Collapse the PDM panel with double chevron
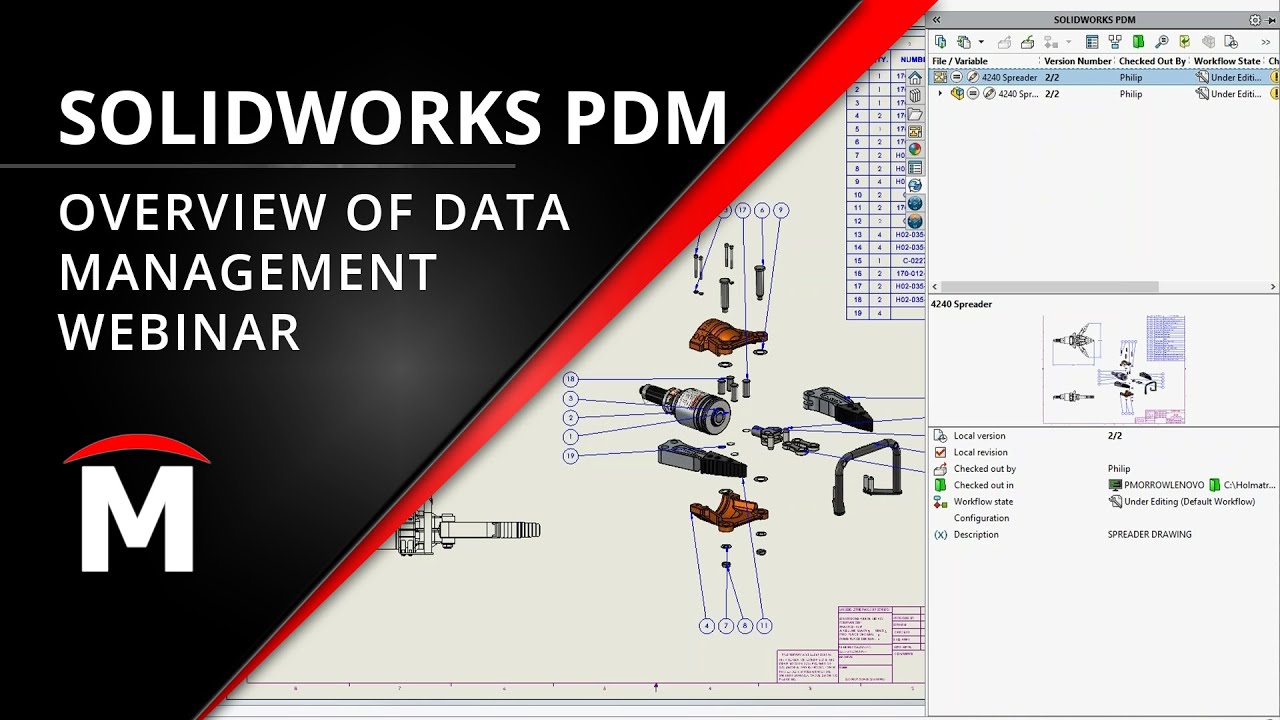This screenshot has height=720, width=1280. click(937, 20)
